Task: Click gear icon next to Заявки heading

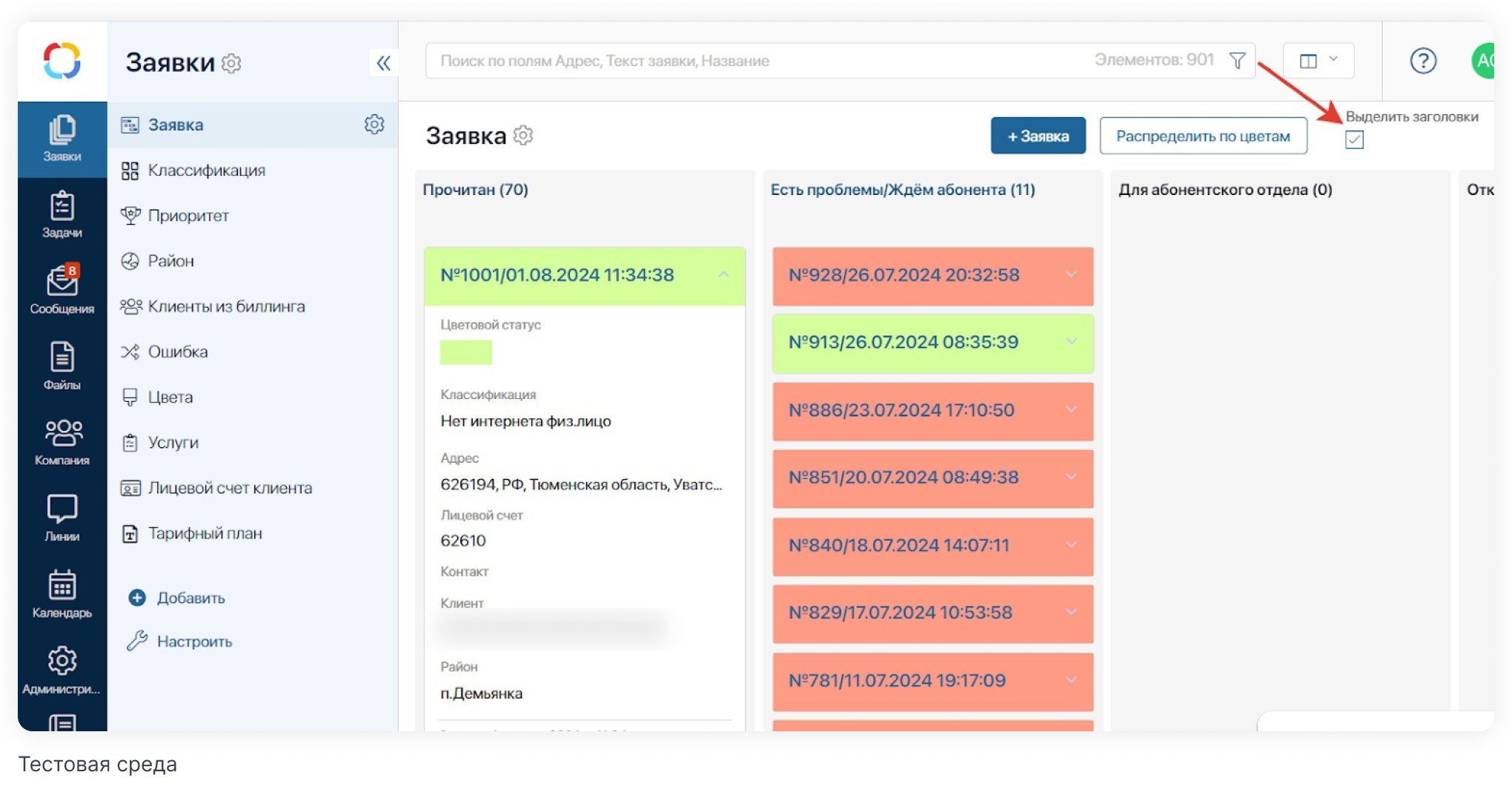Action: point(232,63)
